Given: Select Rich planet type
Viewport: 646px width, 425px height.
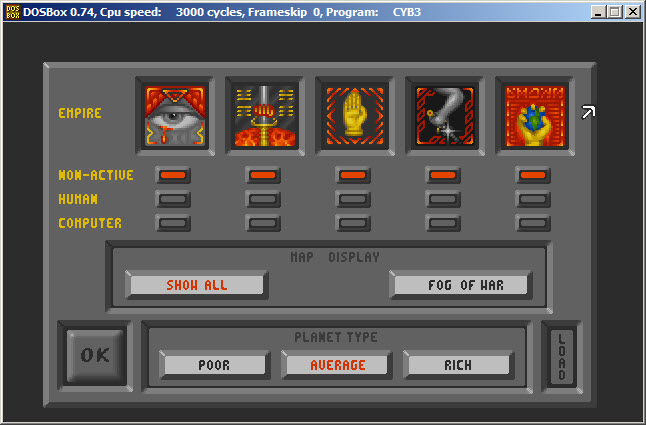Looking at the screenshot, I should click(458, 365).
